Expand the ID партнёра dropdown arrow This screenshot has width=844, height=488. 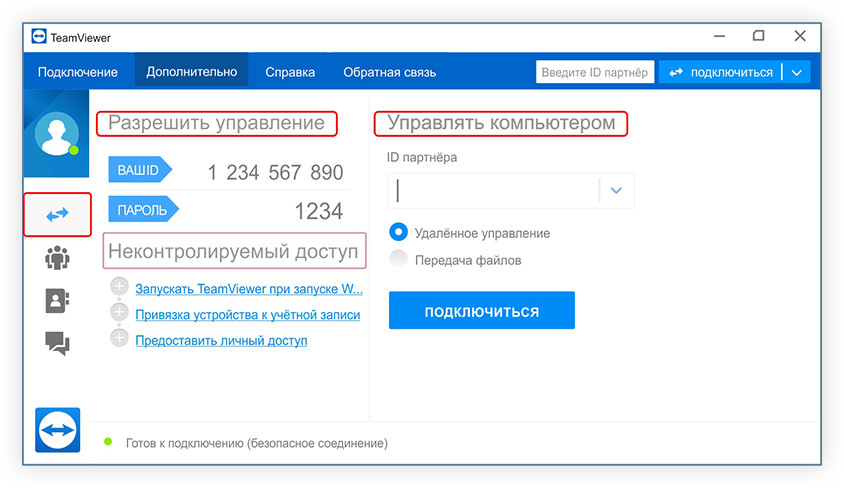616,190
